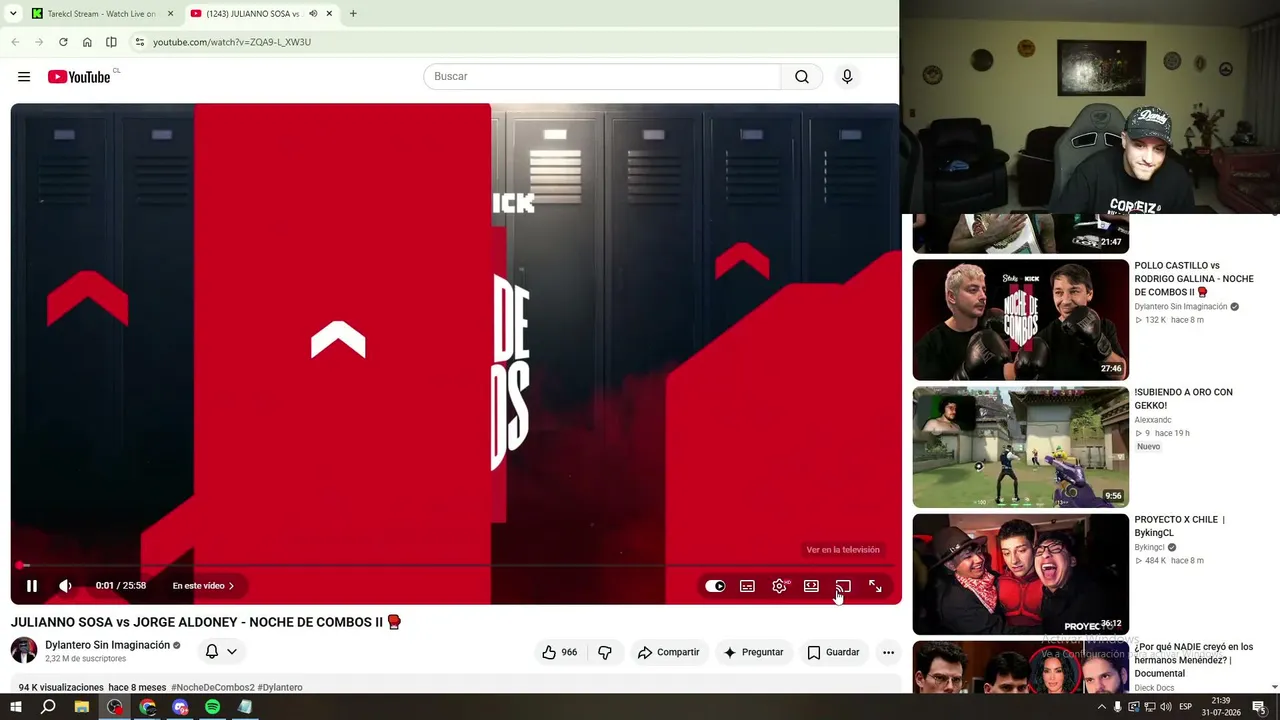Open the notification bell dropdown
Image resolution: width=1280 pixels, height=720 pixels.
click(x=221, y=652)
